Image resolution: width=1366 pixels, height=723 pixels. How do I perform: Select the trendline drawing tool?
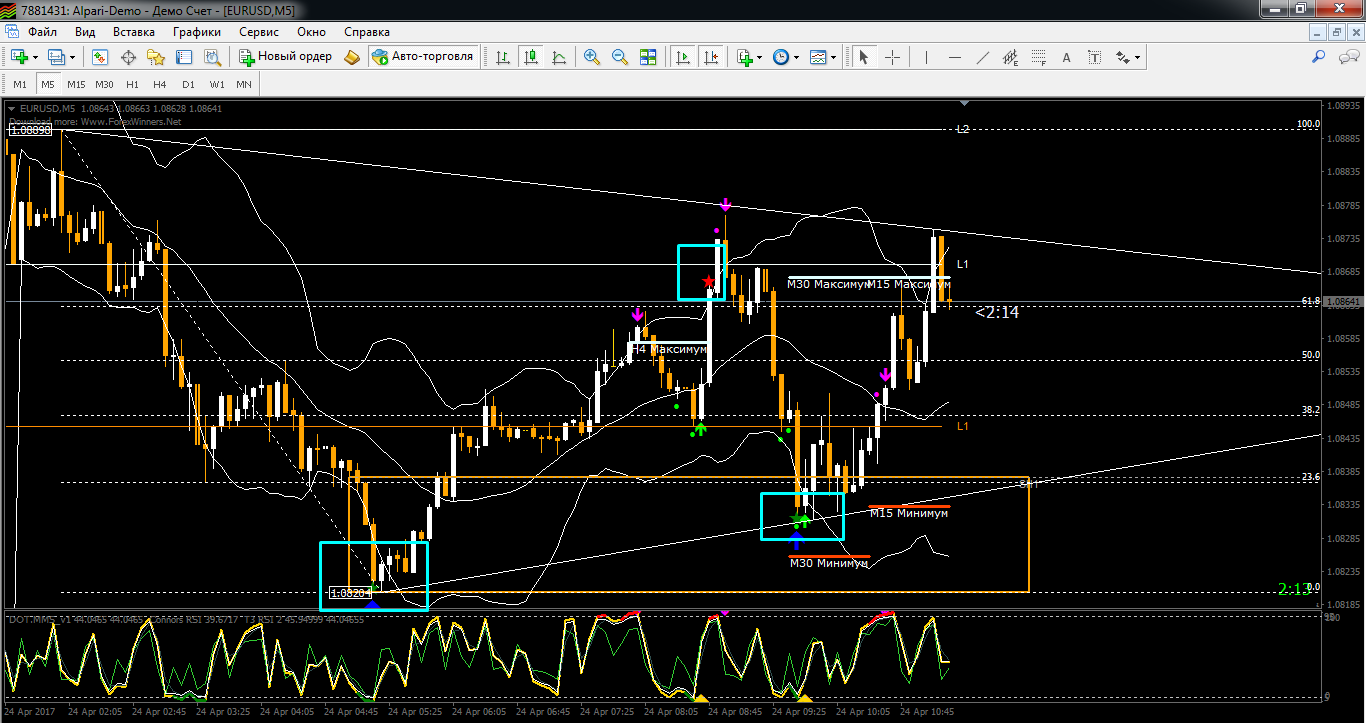coord(984,57)
